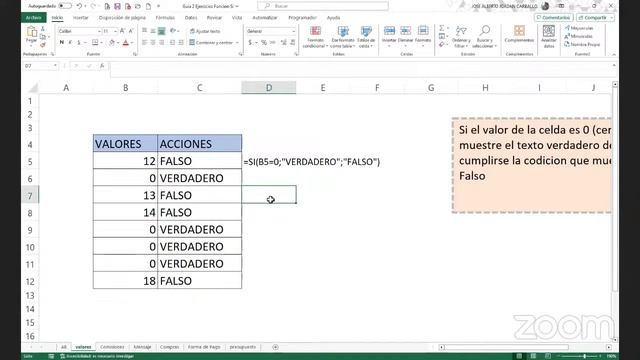Click the AutoSum sigma icon
Screen dimensions: 640x360
[442, 28]
